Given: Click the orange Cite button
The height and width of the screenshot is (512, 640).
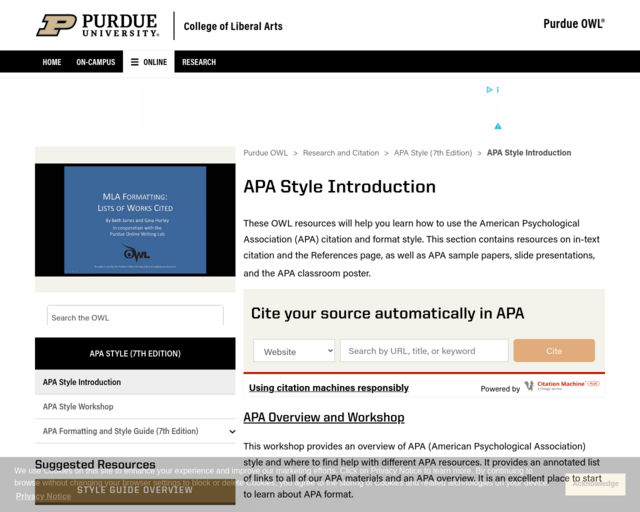Looking at the screenshot, I should [x=554, y=351].
